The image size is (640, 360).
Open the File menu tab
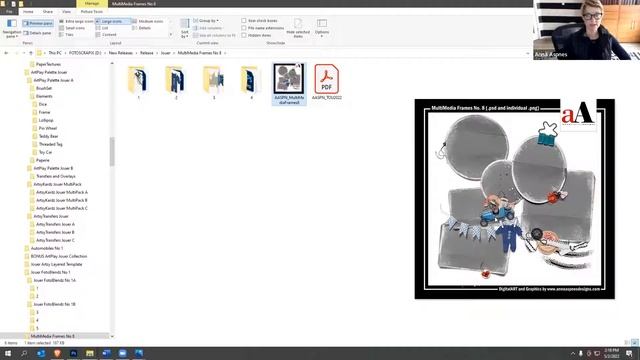tap(9, 12)
